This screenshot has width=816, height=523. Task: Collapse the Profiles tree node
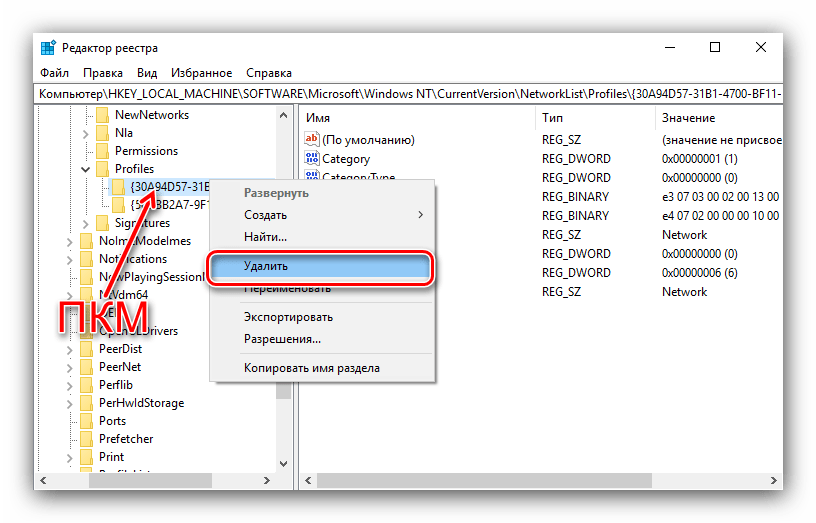pos(85,169)
